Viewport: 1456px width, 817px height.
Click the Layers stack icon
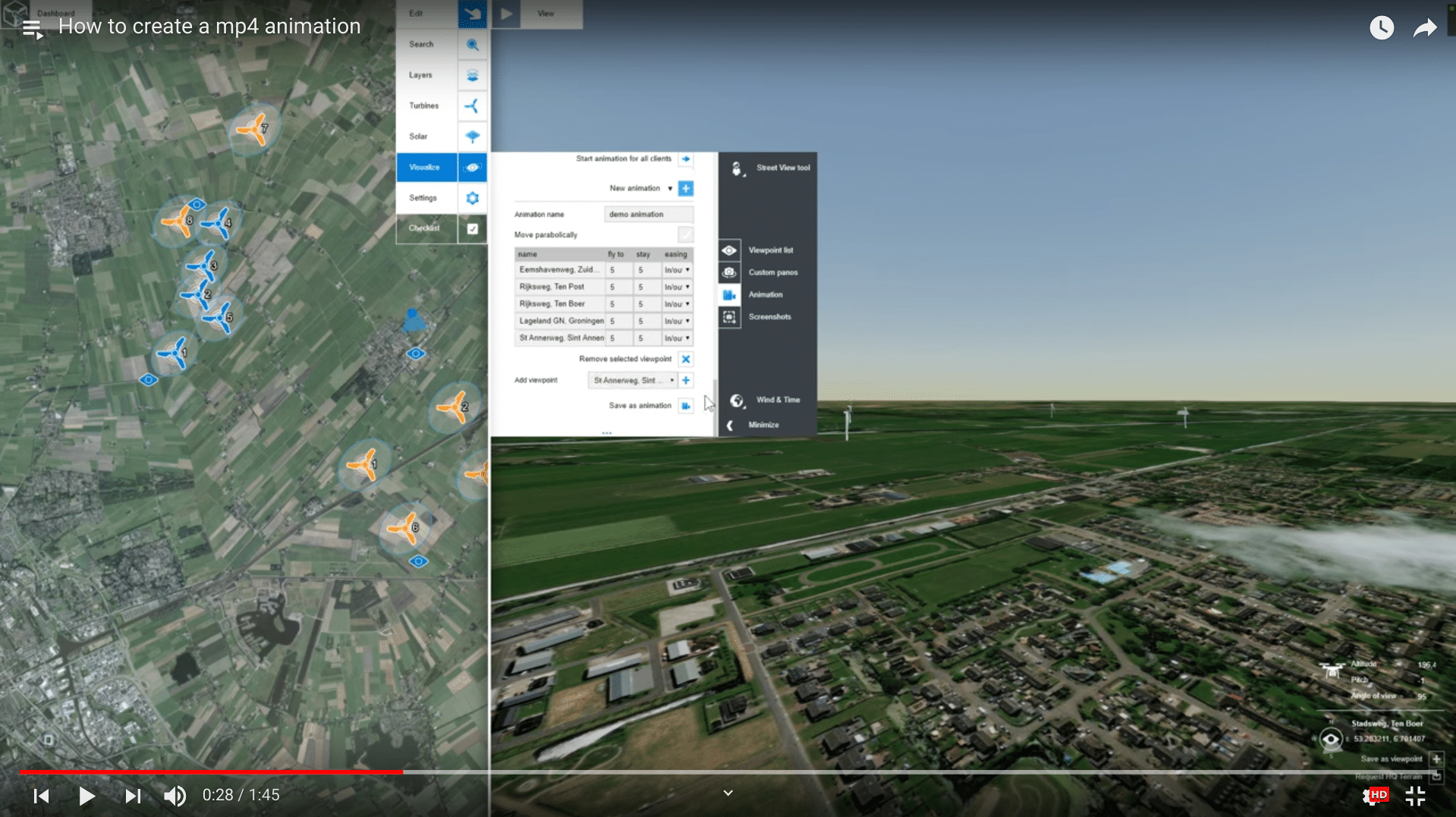(x=473, y=75)
